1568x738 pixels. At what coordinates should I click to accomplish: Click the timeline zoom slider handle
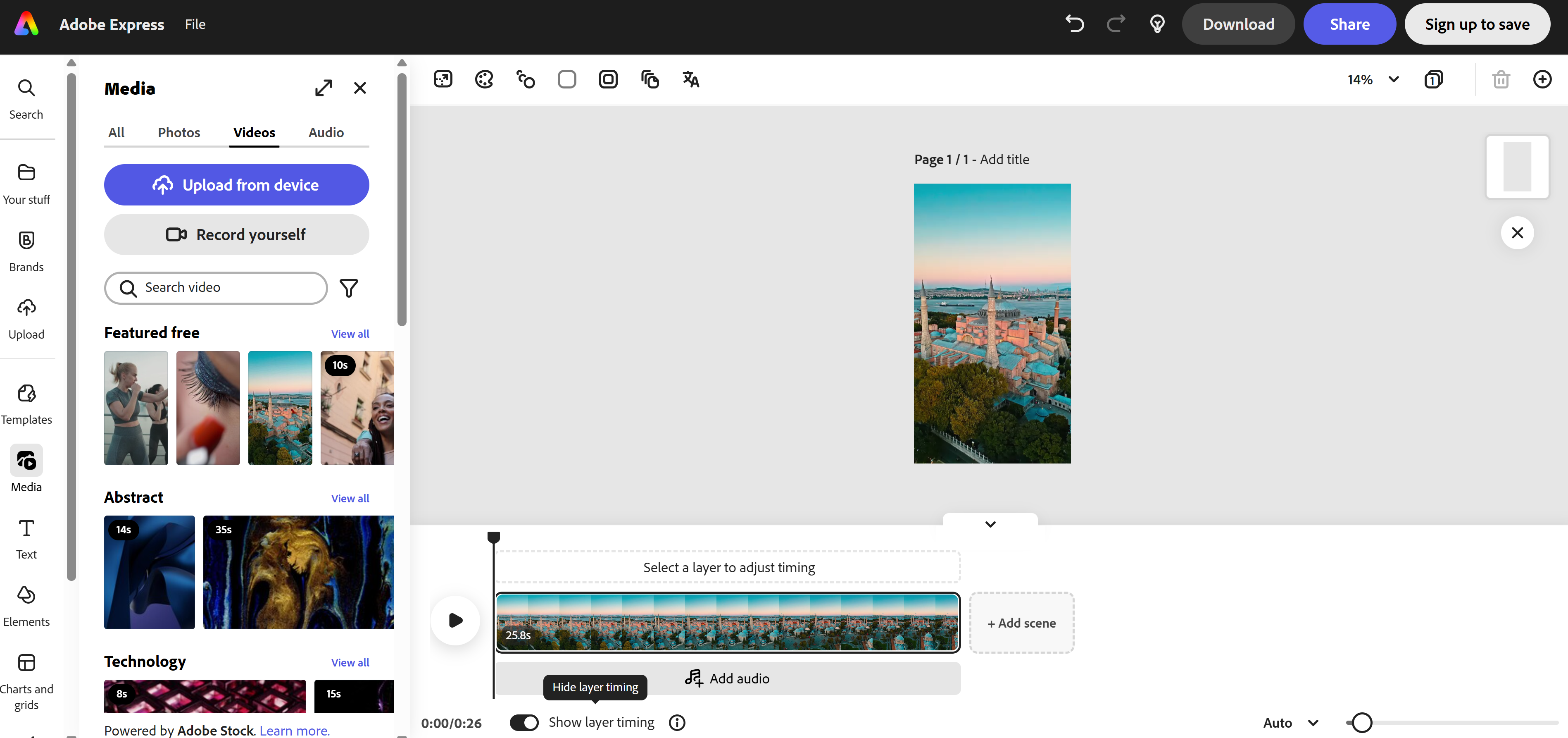click(x=1362, y=723)
